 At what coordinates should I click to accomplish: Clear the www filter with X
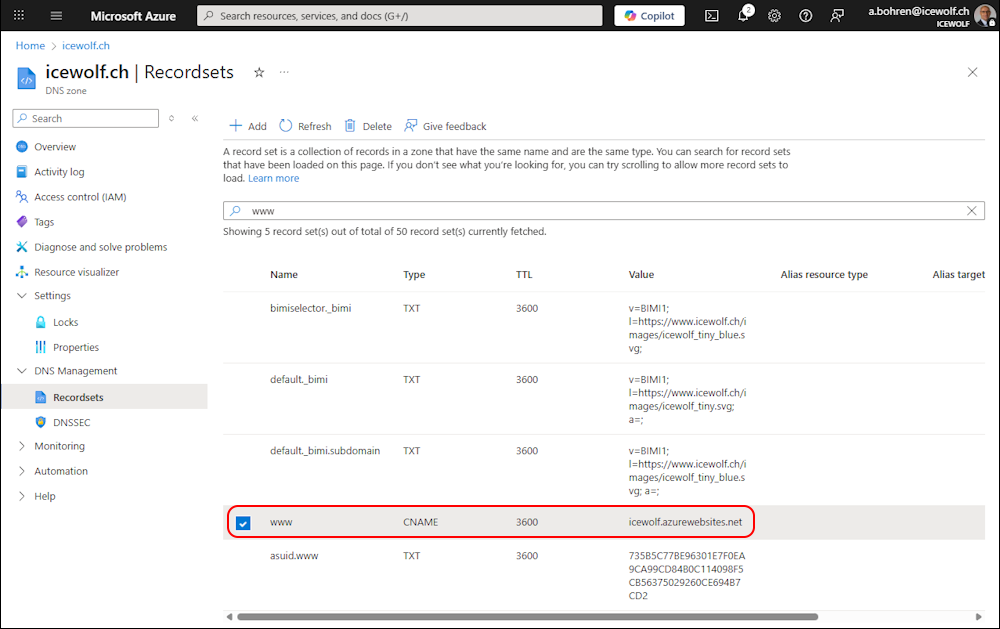972,211
